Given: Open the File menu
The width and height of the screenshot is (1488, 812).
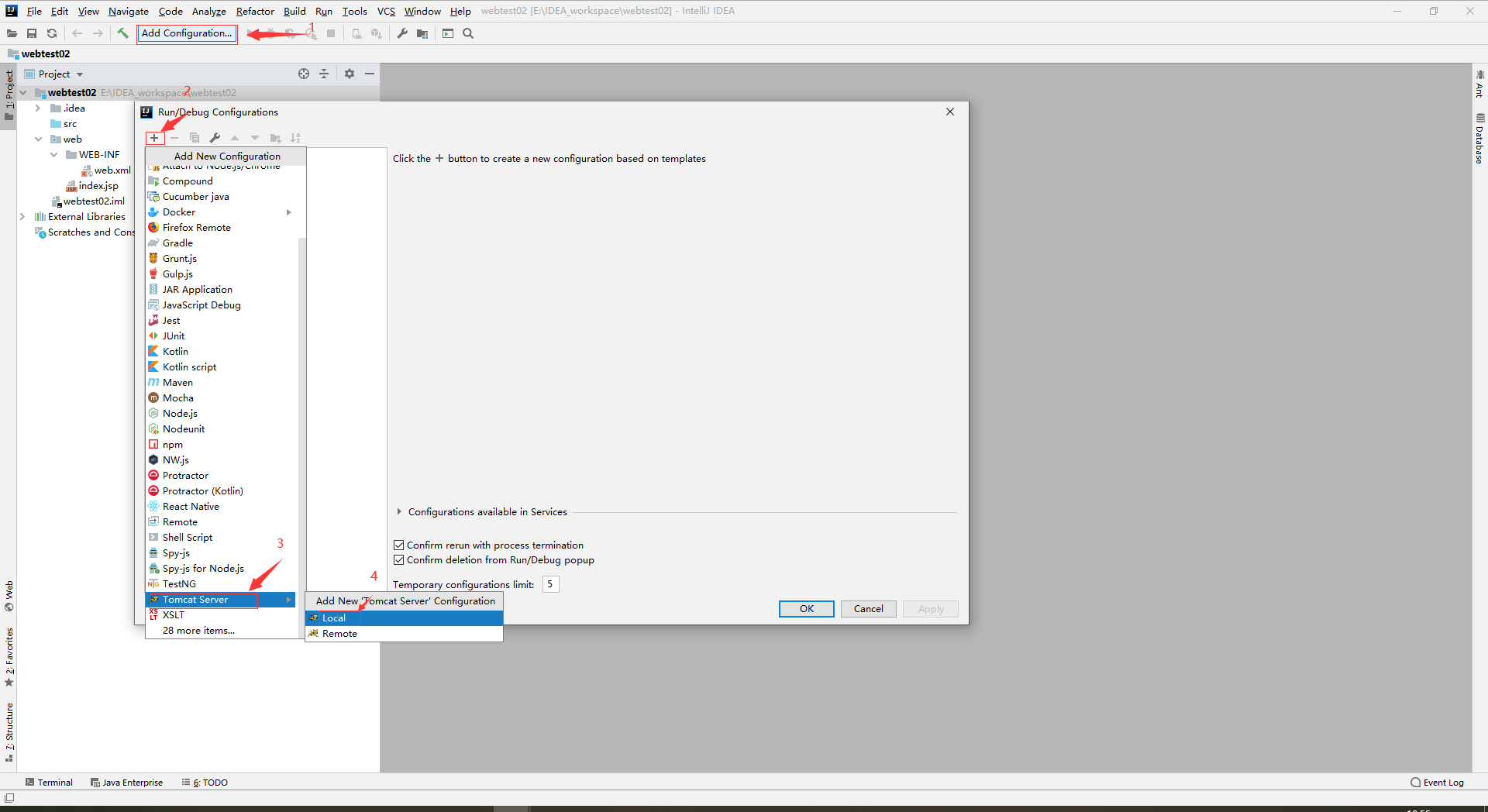Looking at the screenshot, I should point(34,11).
